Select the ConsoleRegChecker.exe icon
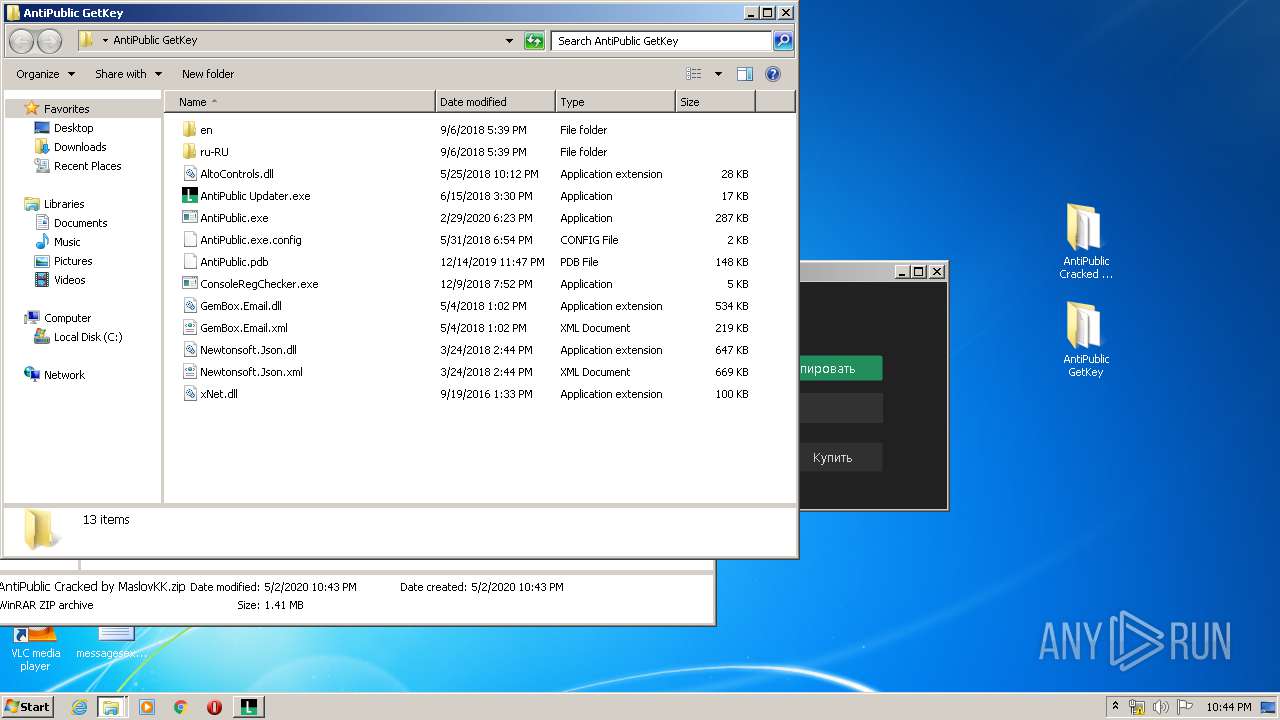The image size is (1280, 720). click(190, 284)
